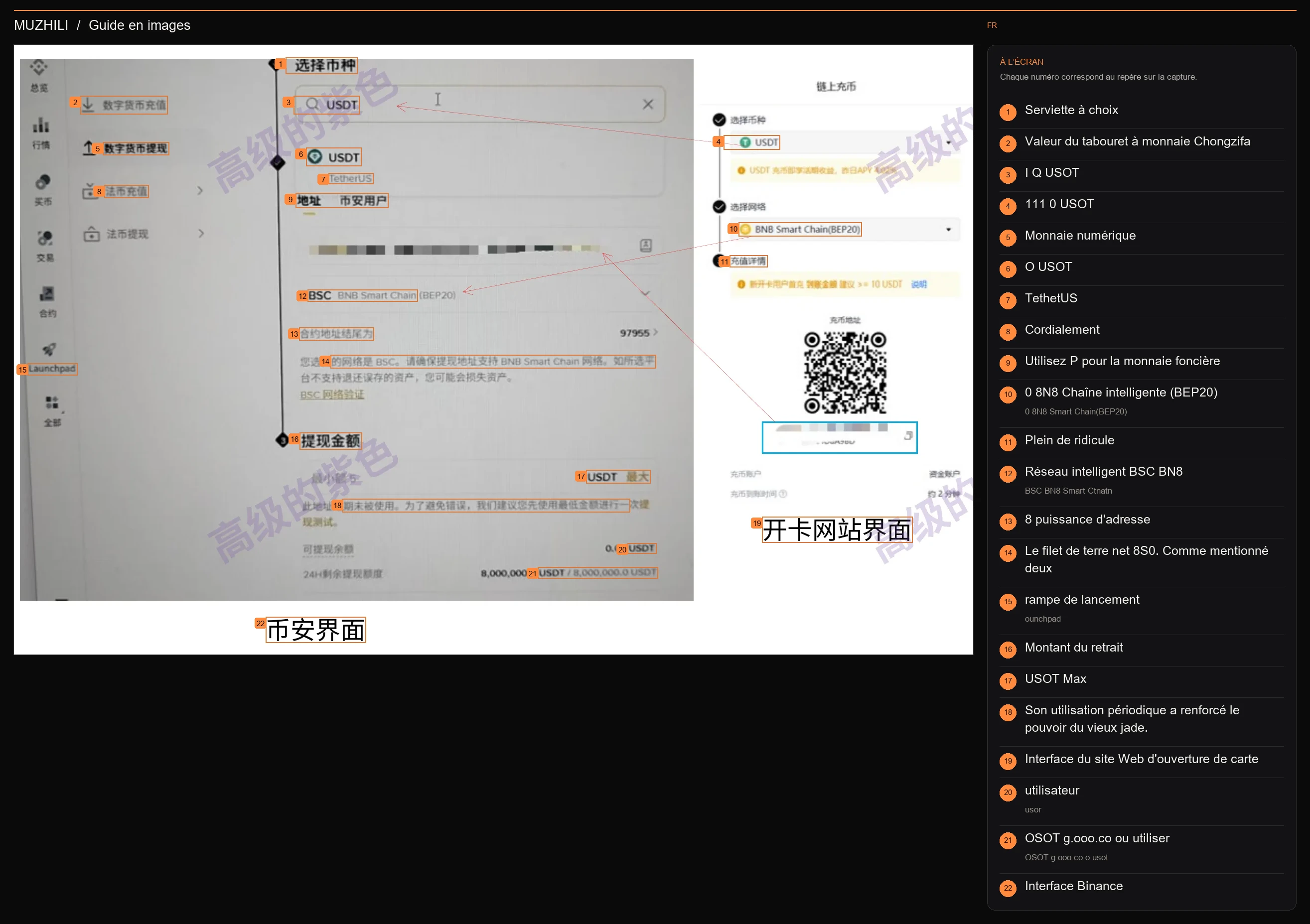Expand the 法币充值 chevron arrow
The width and height of the screenshot is (1310, 924).
(200, 190)
